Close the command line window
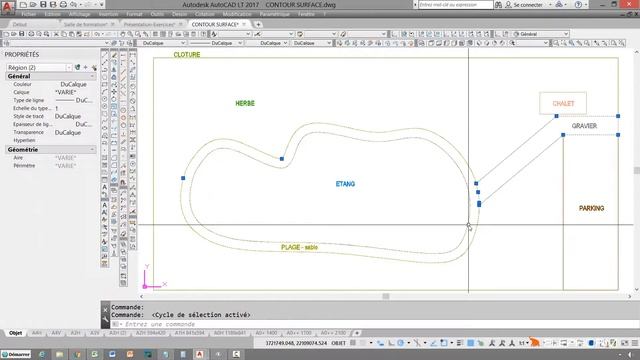 105,310
